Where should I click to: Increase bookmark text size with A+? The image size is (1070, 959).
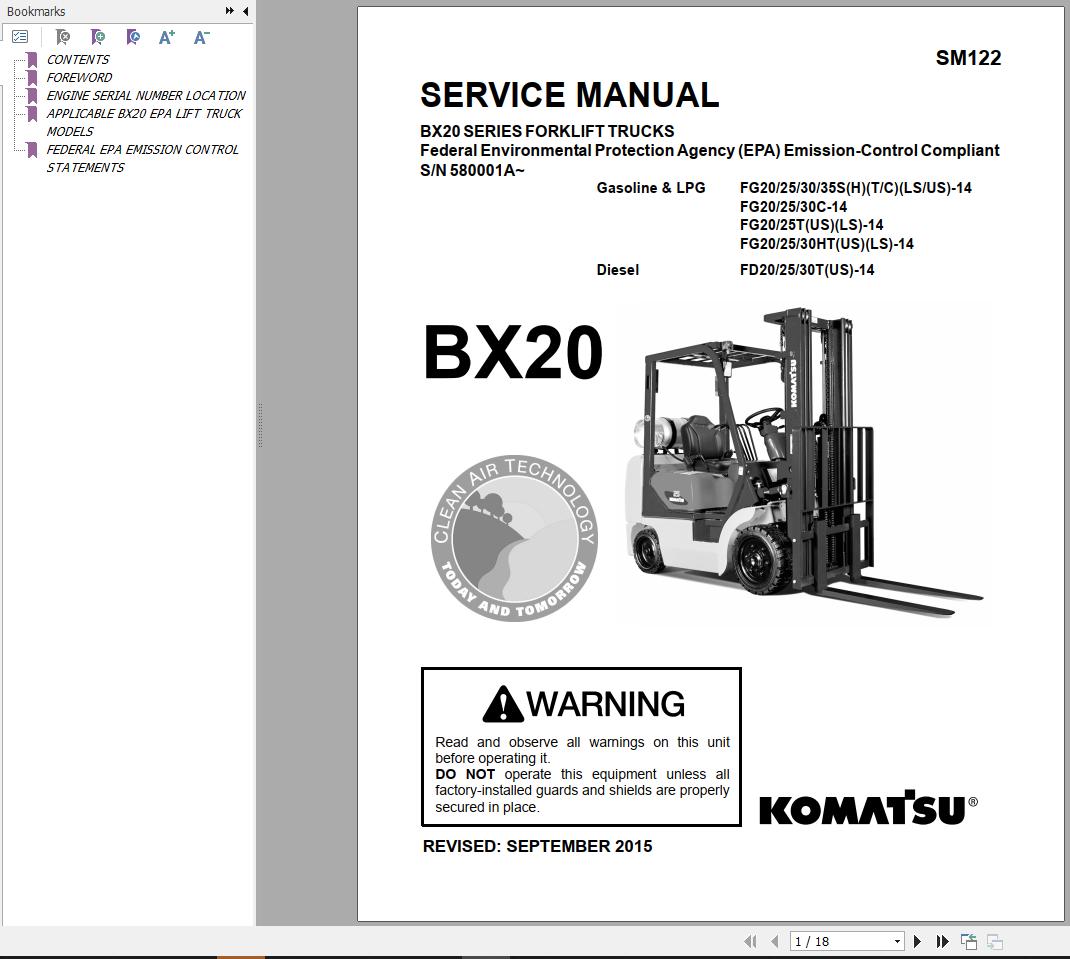point(167,37)
